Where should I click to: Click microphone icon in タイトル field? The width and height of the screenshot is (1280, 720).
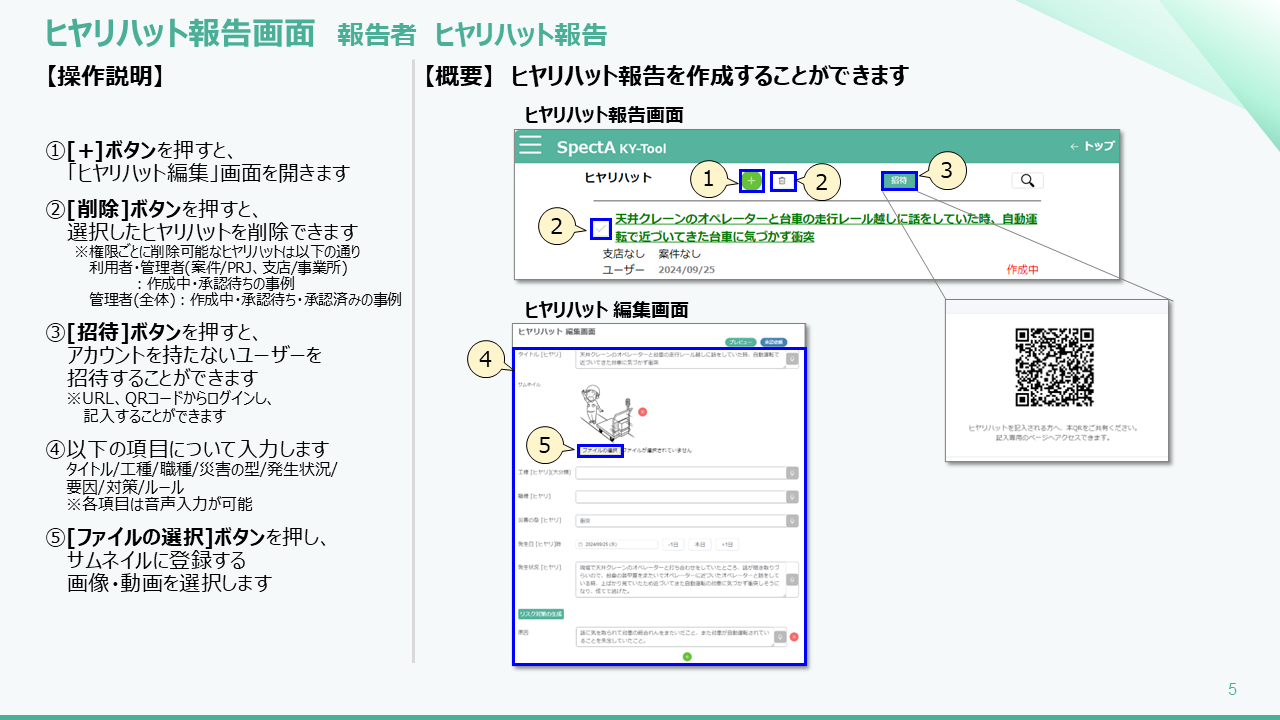click(792, 360)
